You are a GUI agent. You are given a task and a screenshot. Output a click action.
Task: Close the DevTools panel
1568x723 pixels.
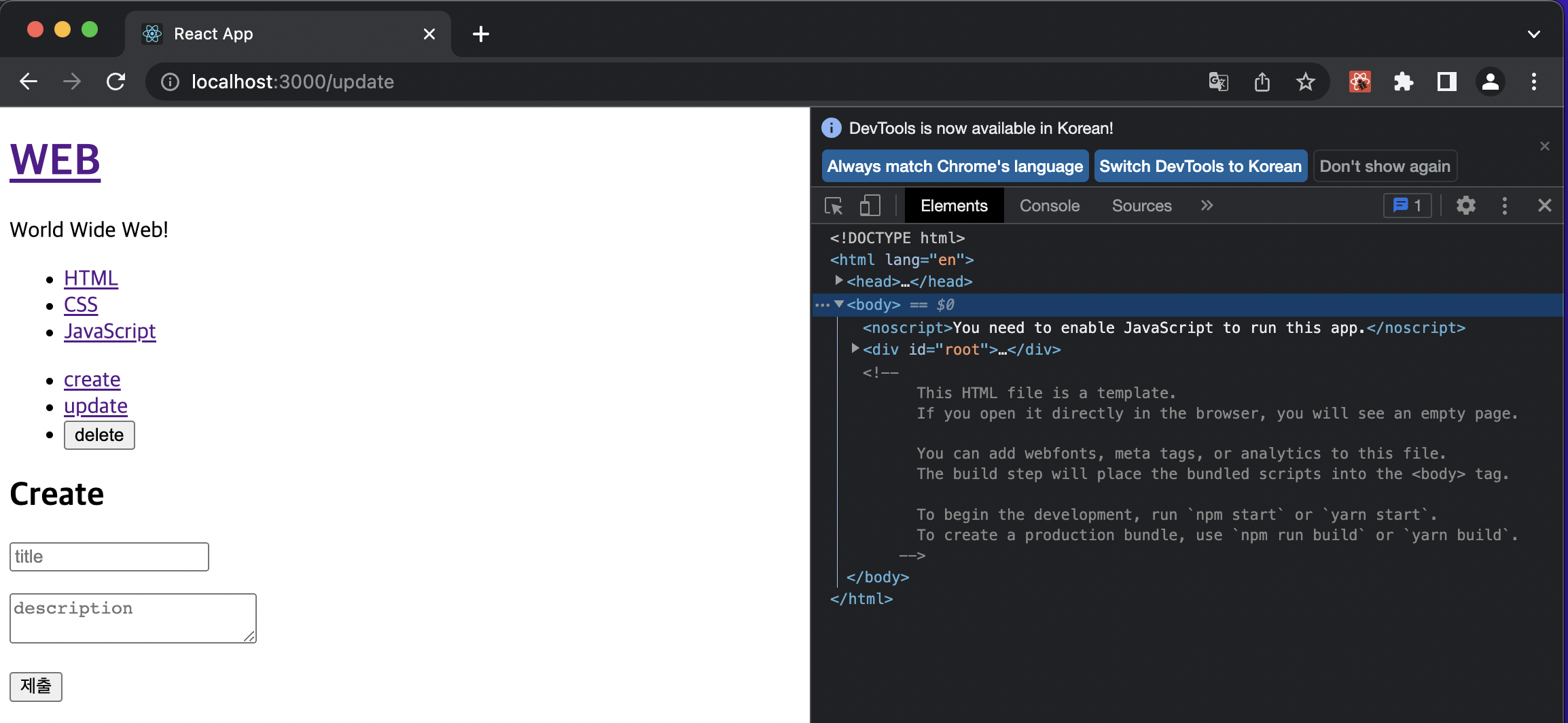click(x=1545, y=206)
